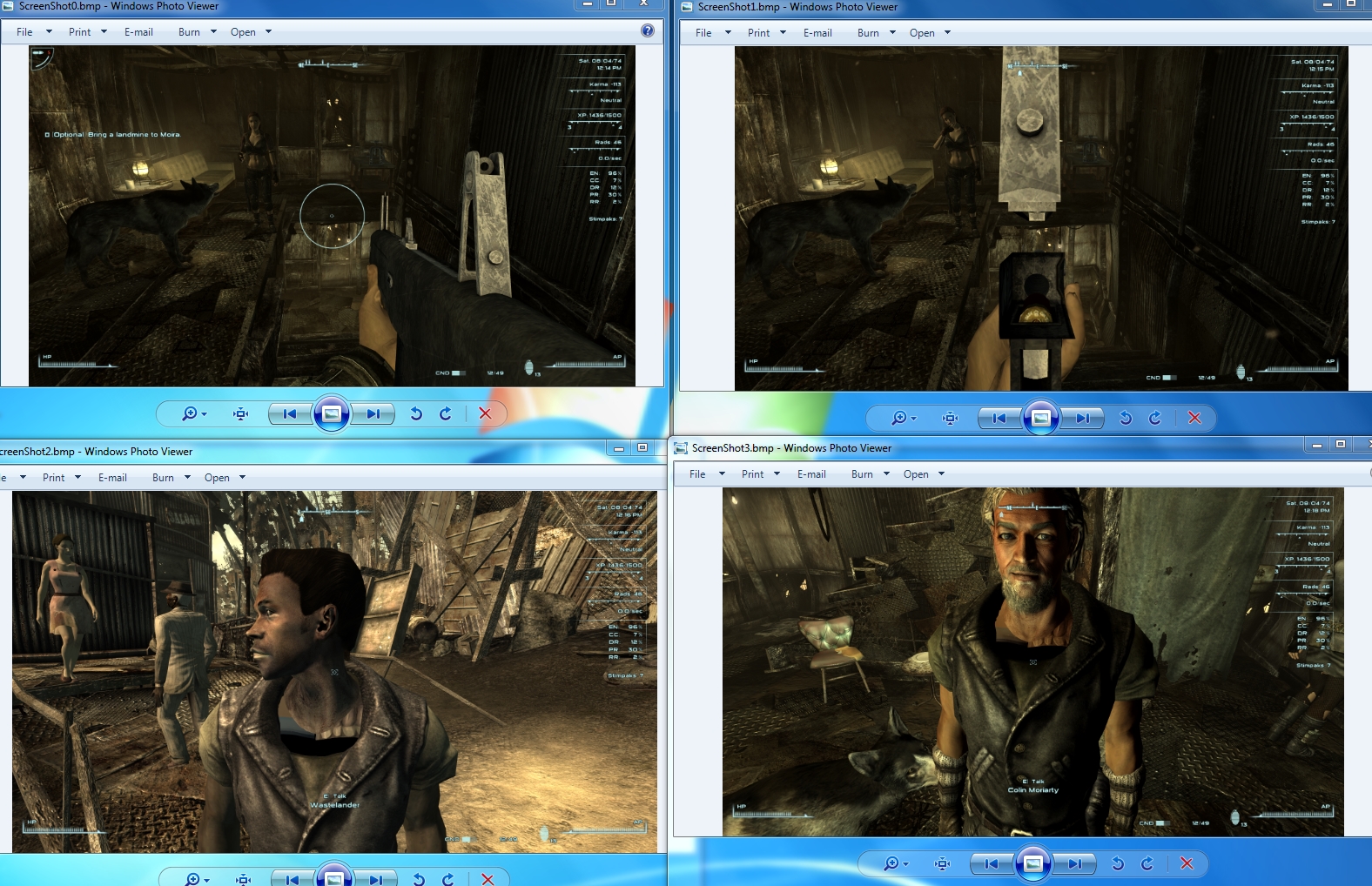Expand the Print dropdown in ScreenShot0 viewer
1372x886 pixels.
coord(104,32)
